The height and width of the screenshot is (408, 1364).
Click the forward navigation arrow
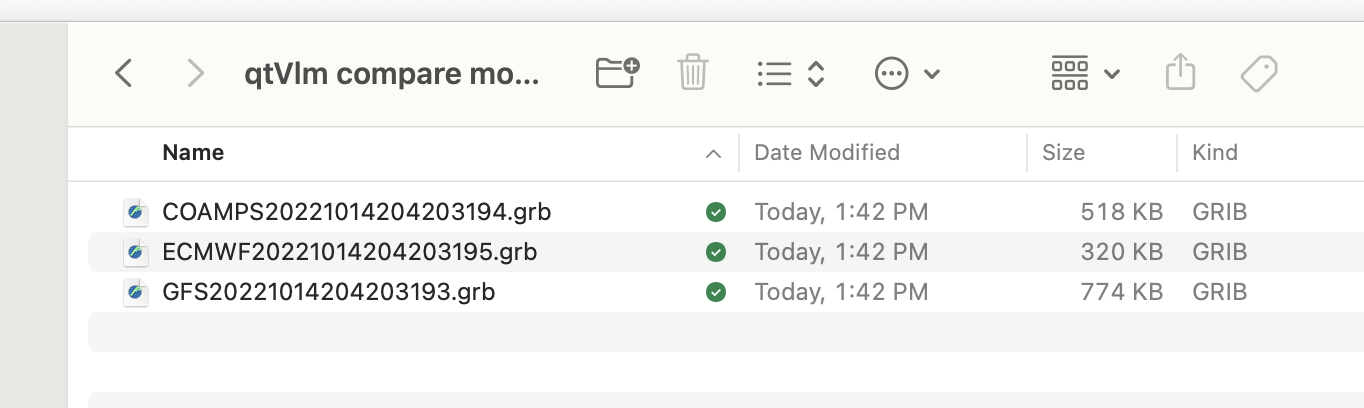coord(196,73)
